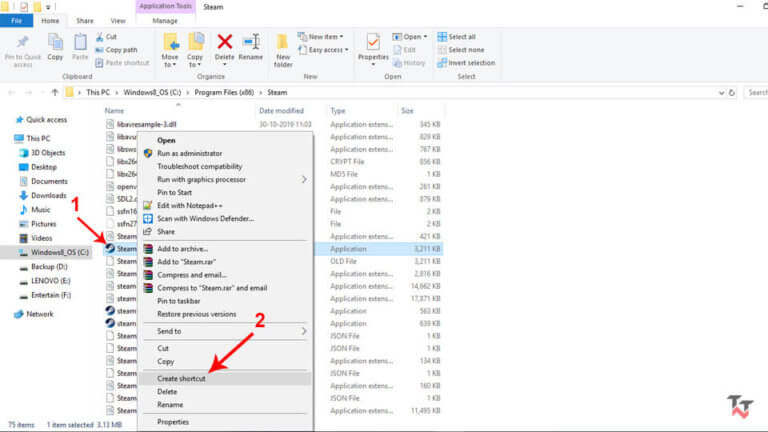The image size is (768, 432).
Task: Click the Search box
Action: pos(756,93)
